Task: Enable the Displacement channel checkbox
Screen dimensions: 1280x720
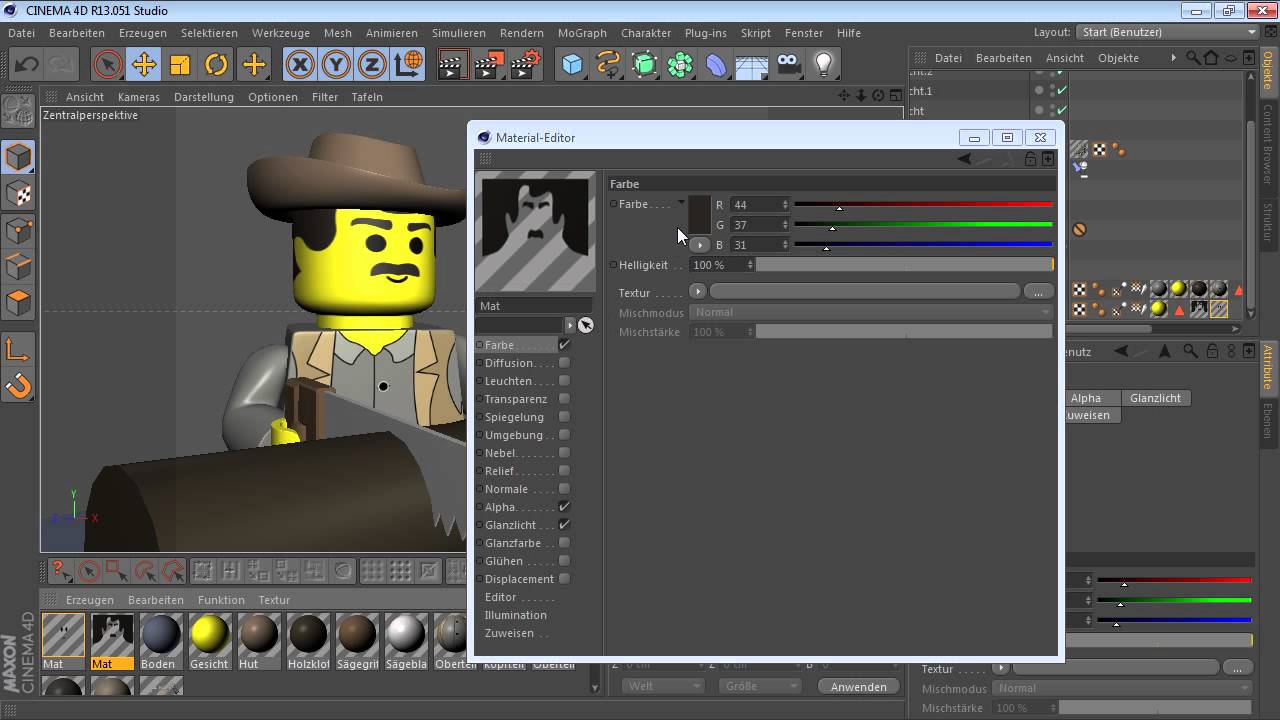Action: click(564, 579)
